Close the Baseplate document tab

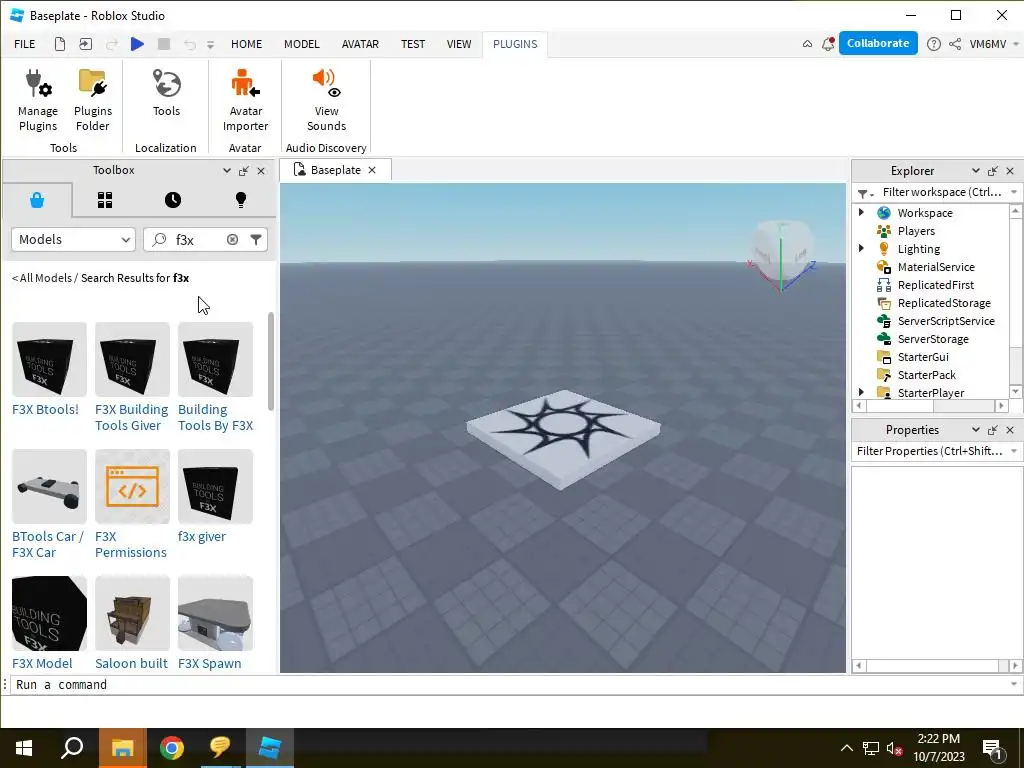372,170
